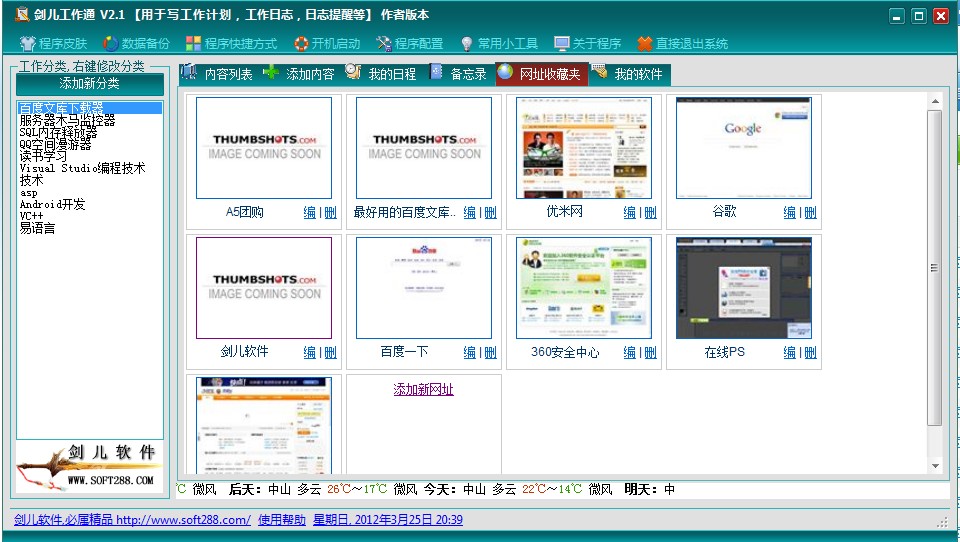Viewport: 960px width, 542px height.
Task: Open the 优米网 thumbnail
Action: click(x=584, y=148)
